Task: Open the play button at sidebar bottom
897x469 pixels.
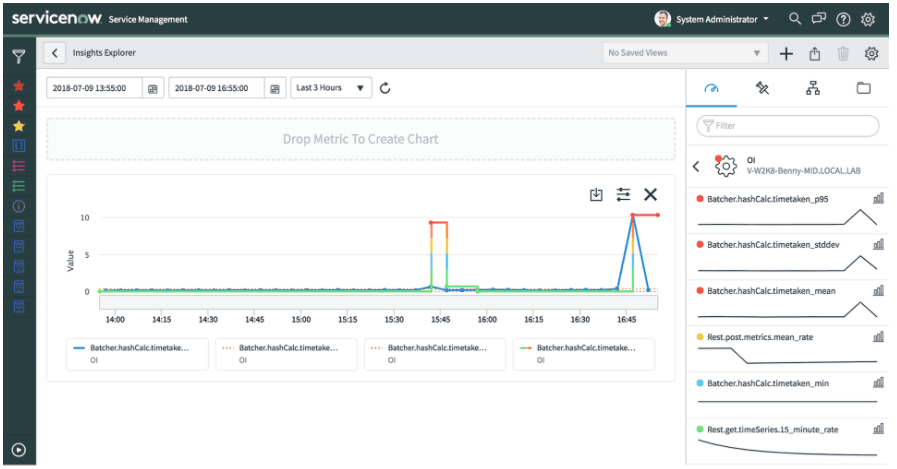Action: (19, 450)
